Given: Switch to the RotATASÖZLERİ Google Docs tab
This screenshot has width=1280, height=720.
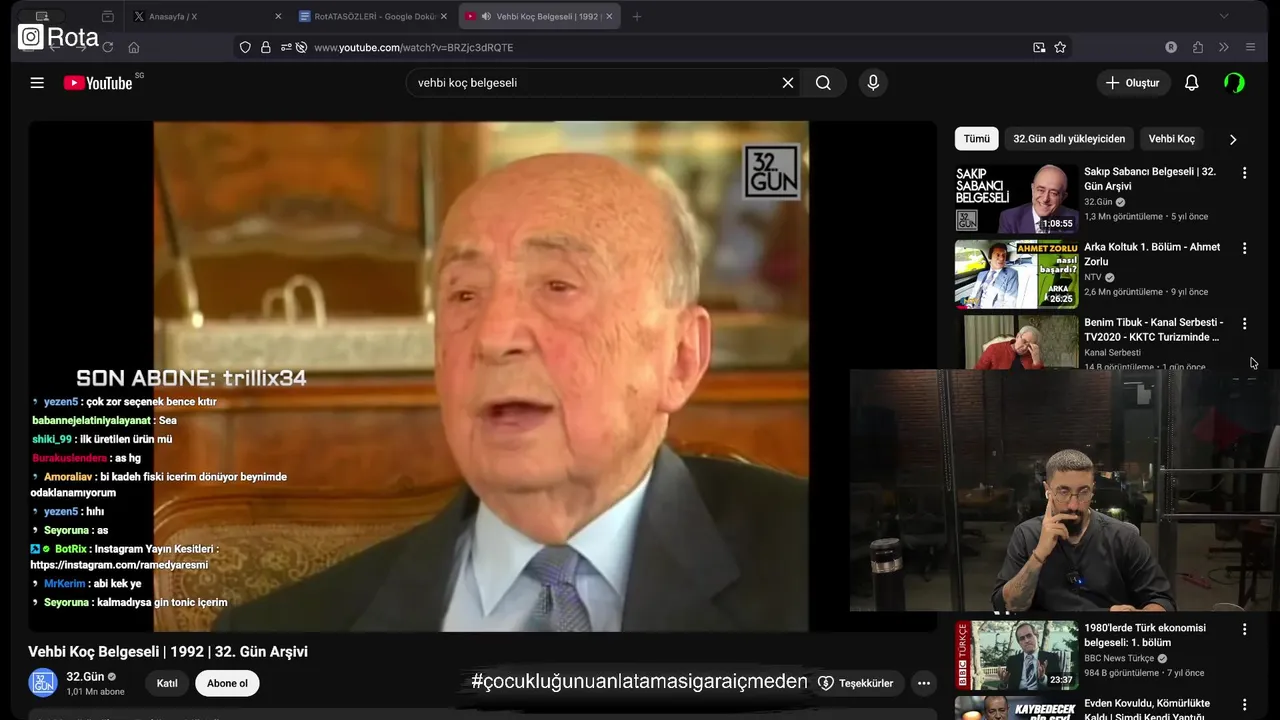Looking at the screenshot, I should 374,17.
